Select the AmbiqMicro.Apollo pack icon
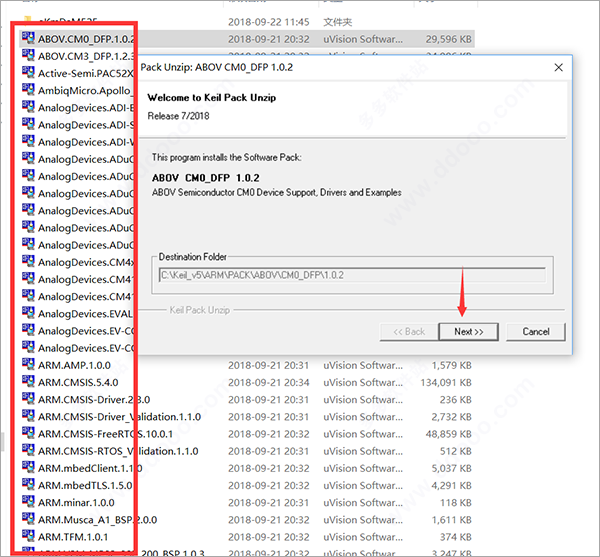 [28, 90]
